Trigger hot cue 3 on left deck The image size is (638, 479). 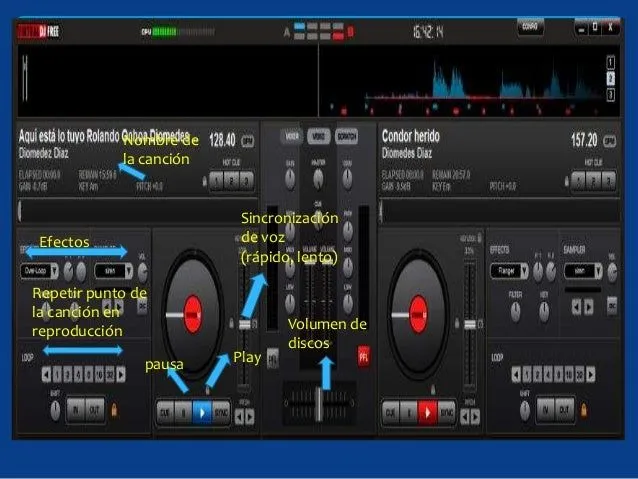246,181
